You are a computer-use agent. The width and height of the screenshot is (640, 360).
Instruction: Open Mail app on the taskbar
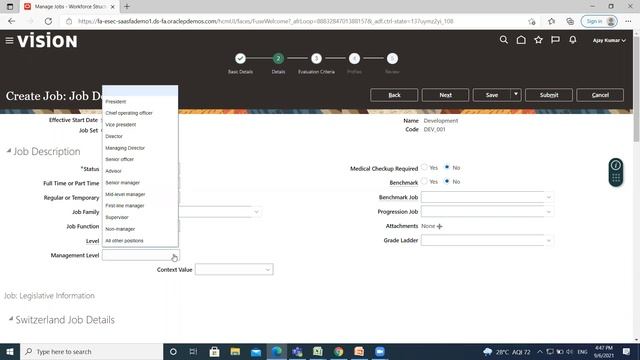click(256, 351)
